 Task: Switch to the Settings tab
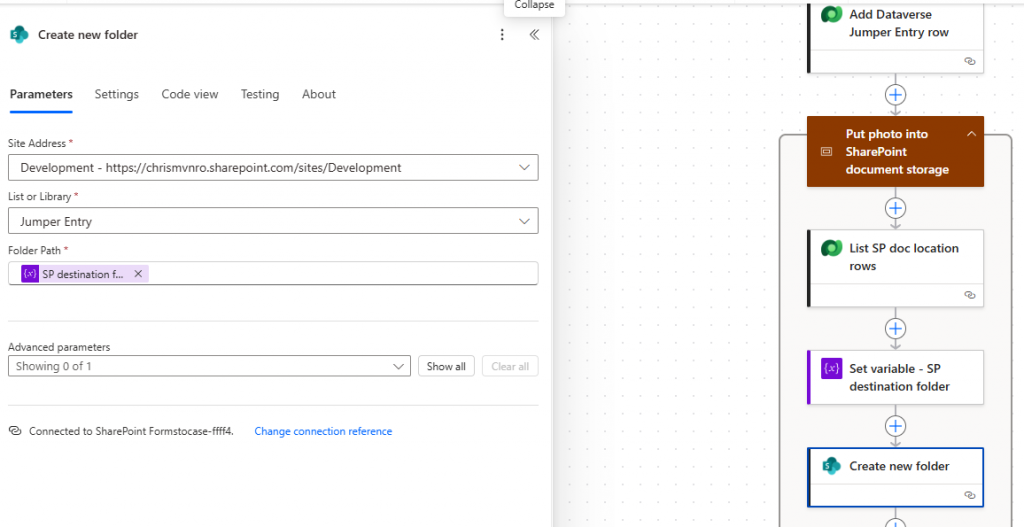116,94
